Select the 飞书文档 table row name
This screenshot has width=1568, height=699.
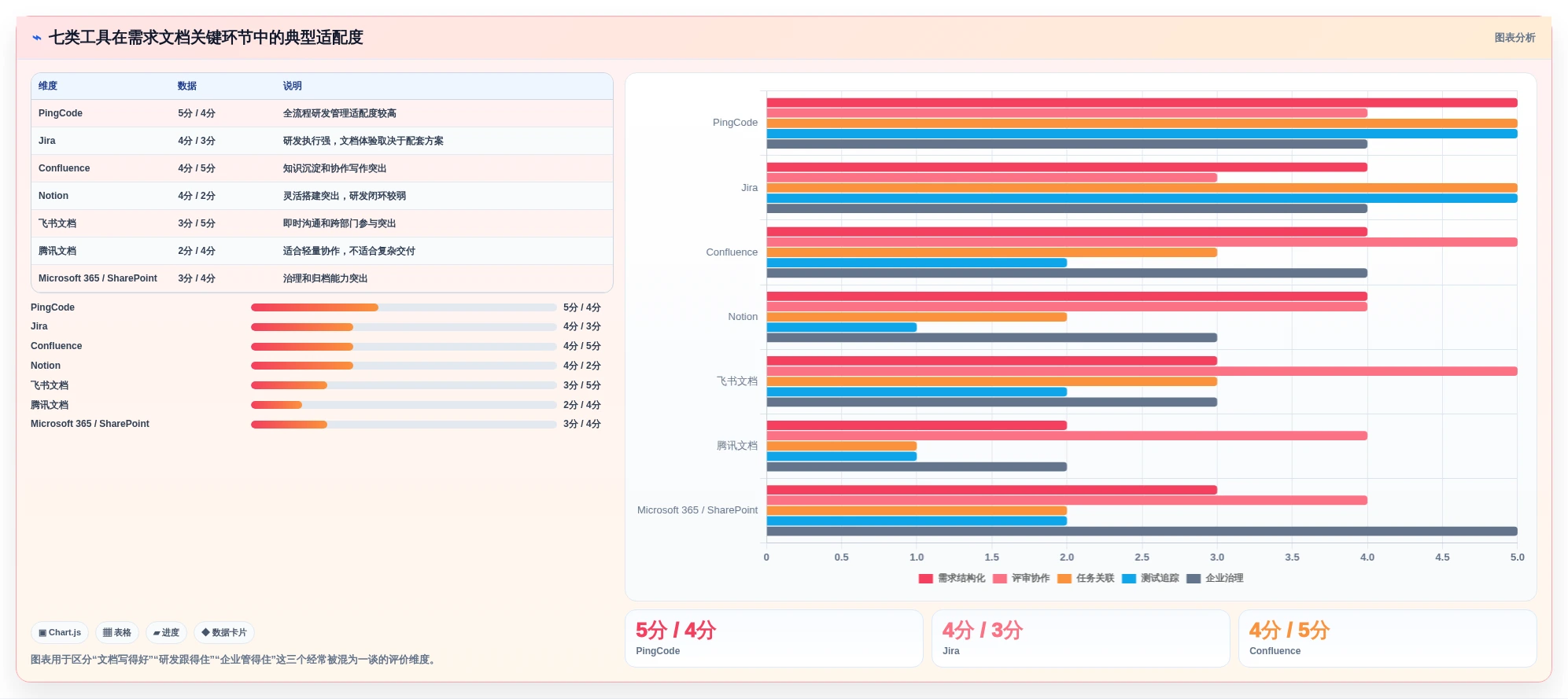tap(57, 224)
